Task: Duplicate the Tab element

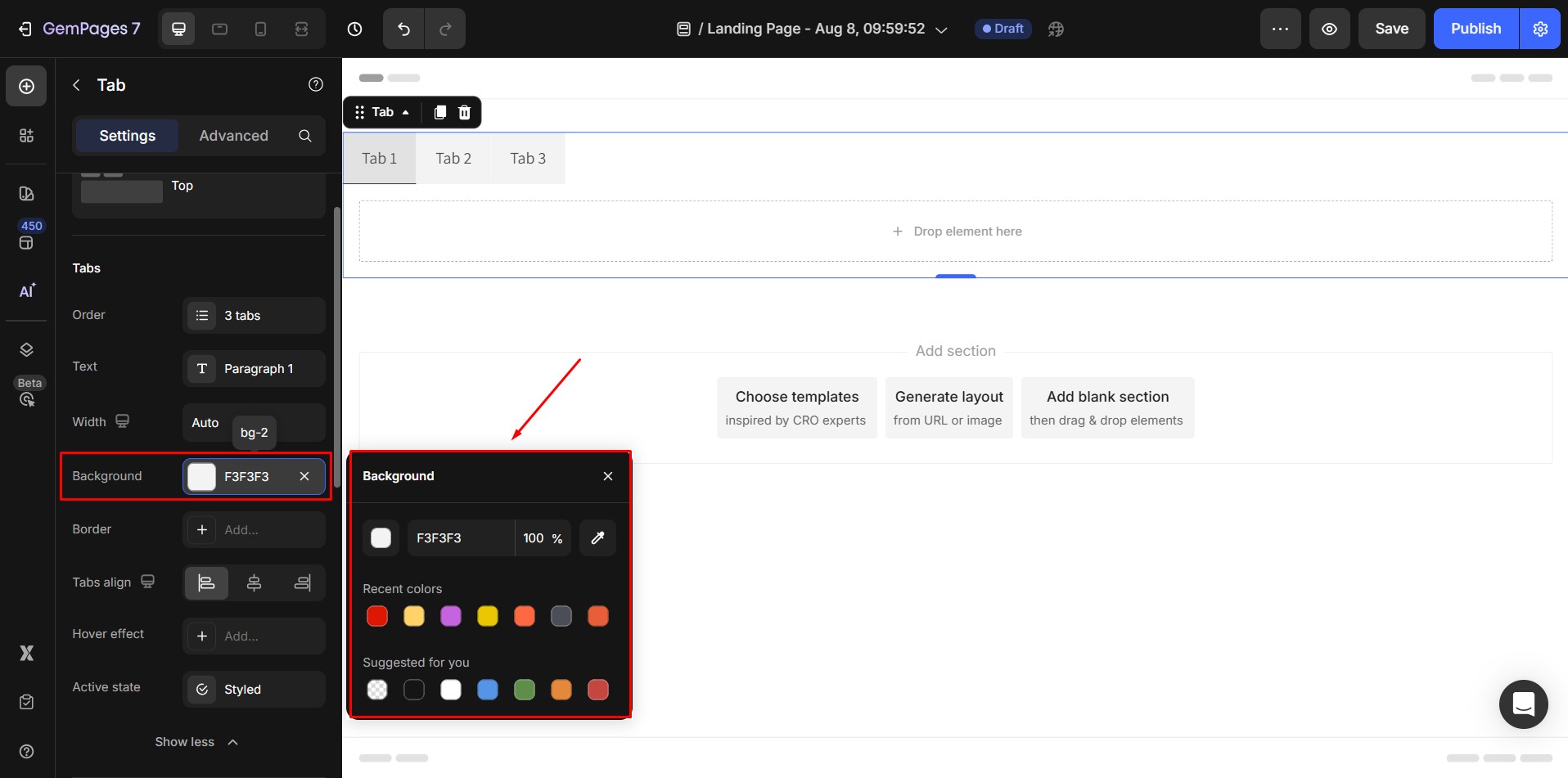Action: [439, 112]
